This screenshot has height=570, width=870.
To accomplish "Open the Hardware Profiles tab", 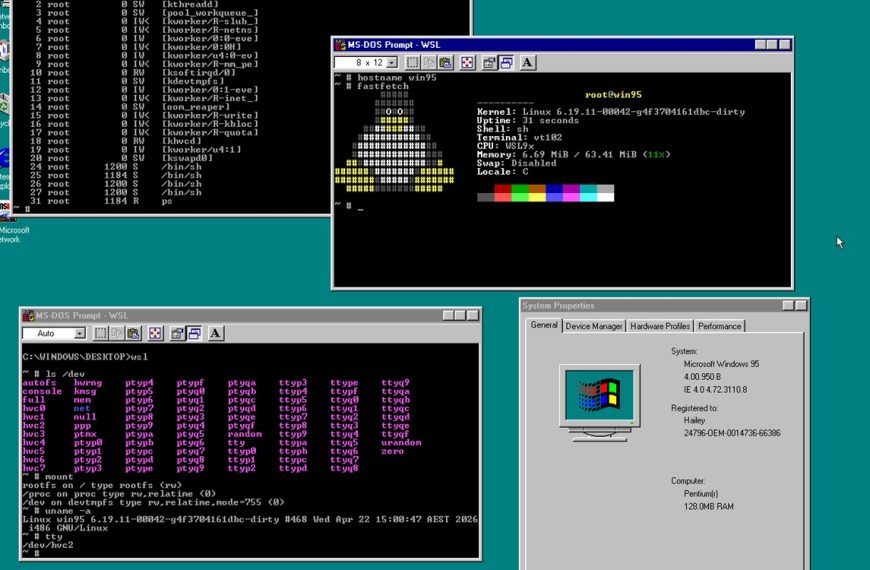I will (x=660, y=326).
